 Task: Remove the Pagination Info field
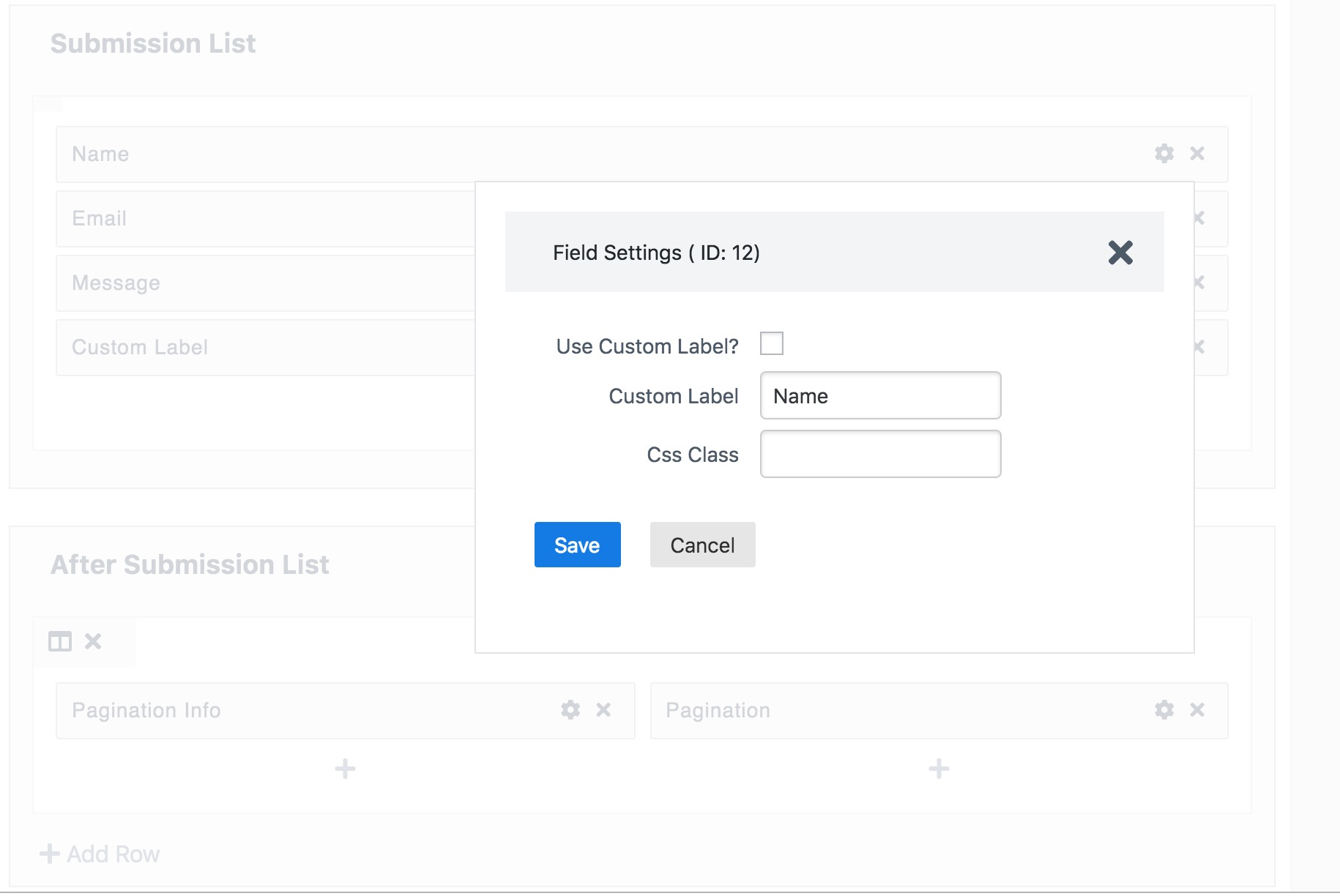coord(603,710)
